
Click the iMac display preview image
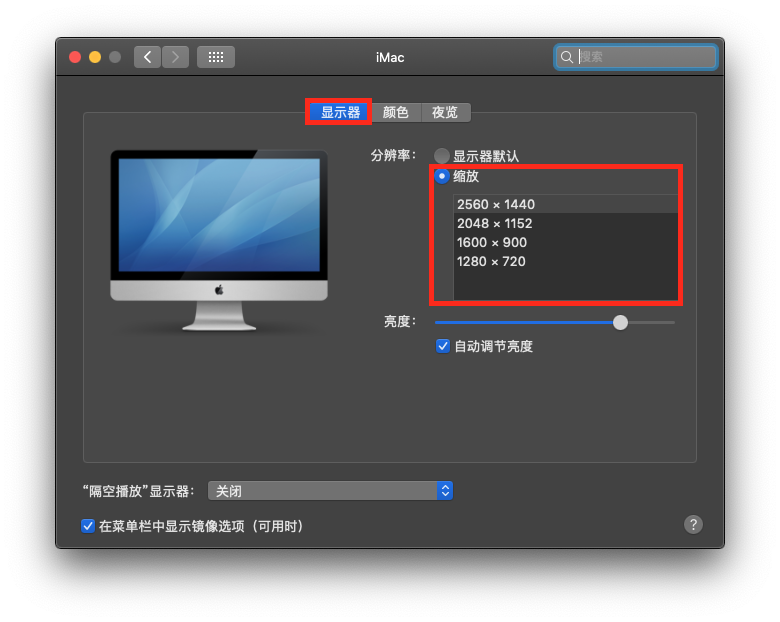pos(219,241)
